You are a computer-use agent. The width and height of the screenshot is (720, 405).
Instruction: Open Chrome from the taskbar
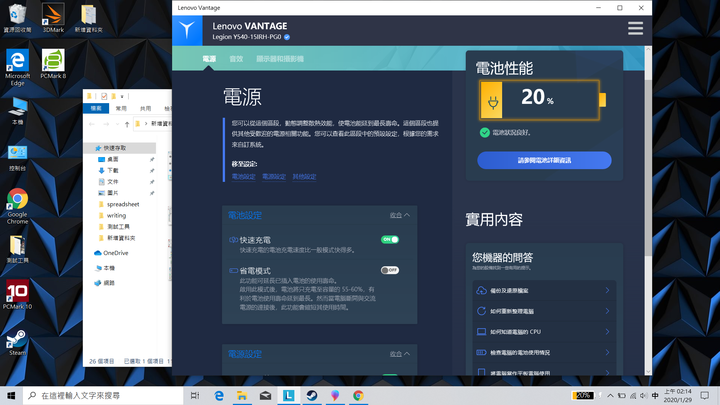[x=358, y=395]
